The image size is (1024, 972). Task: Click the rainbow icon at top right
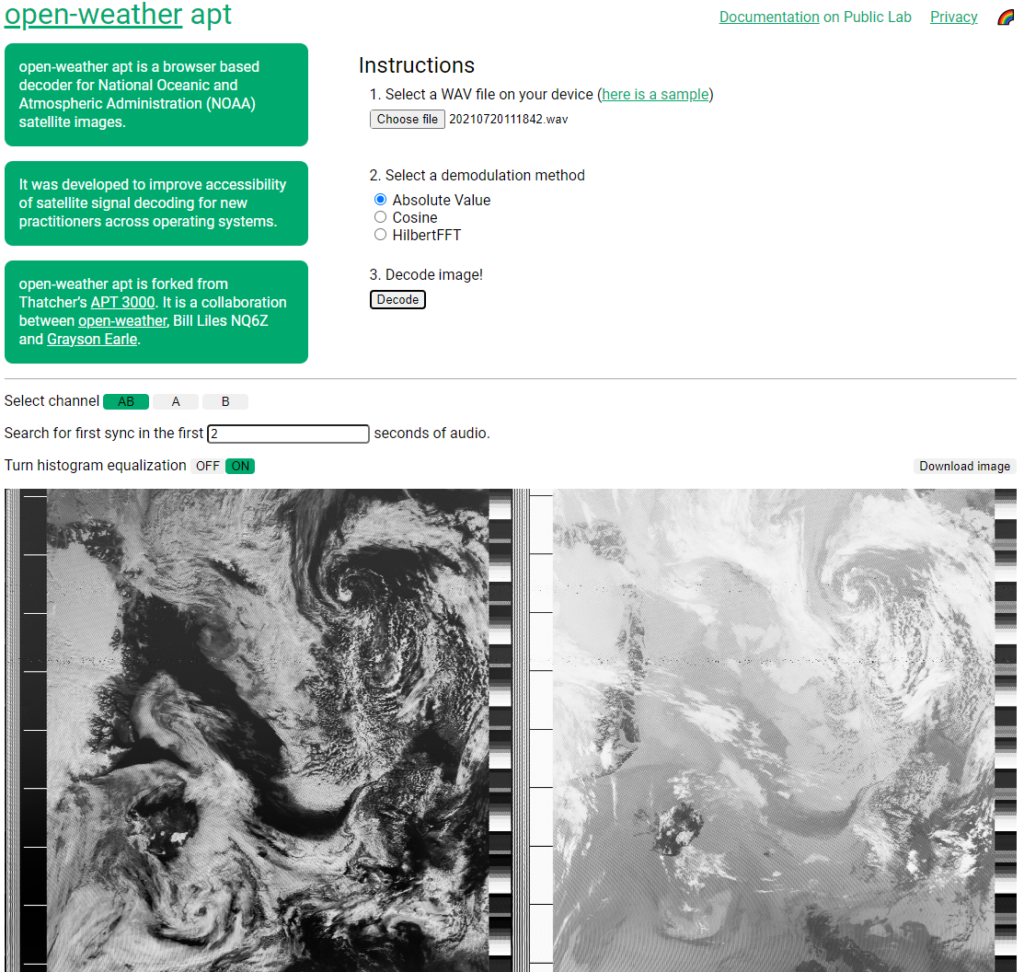click(x=1006, y=18)
